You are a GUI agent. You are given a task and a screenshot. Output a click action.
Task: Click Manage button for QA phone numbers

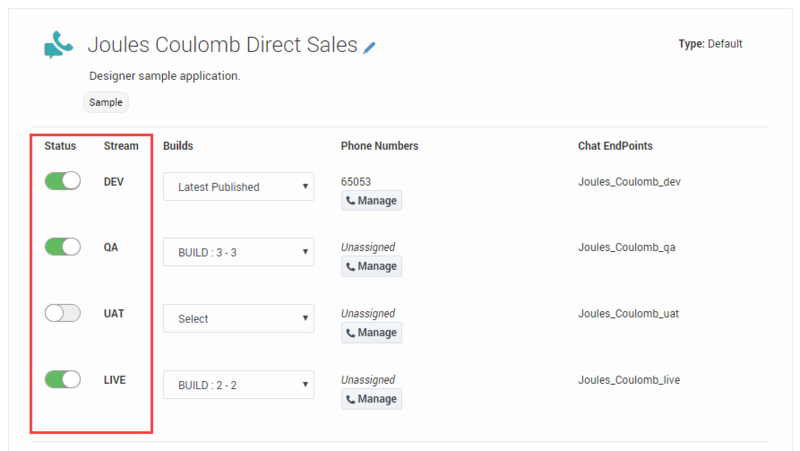(371, 267)
